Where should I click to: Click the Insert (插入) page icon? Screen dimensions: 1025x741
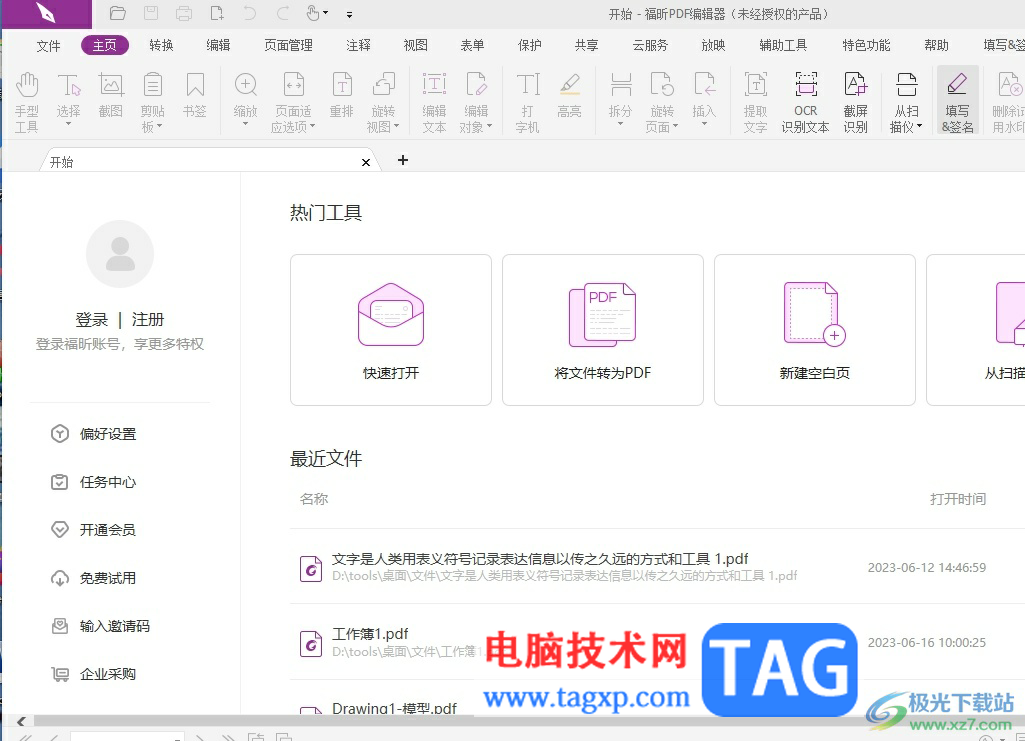tap(704, 87)
